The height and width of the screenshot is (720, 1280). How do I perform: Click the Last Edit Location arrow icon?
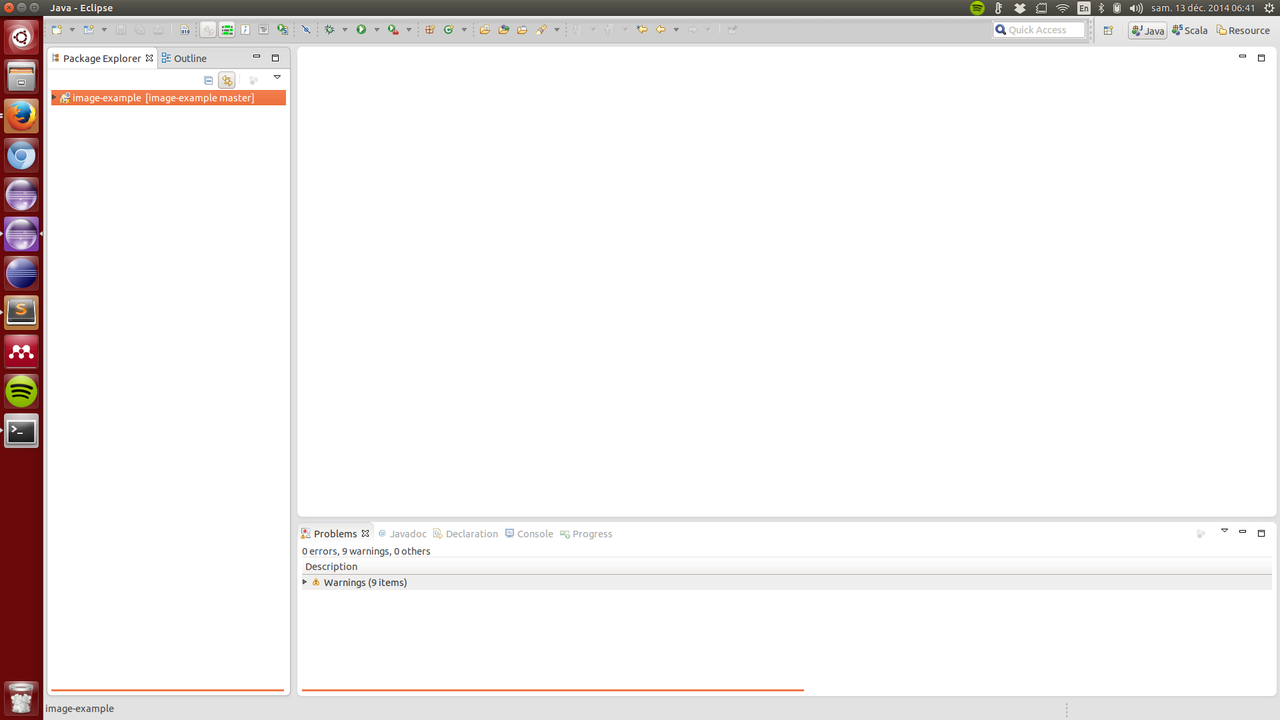[642, 30]
